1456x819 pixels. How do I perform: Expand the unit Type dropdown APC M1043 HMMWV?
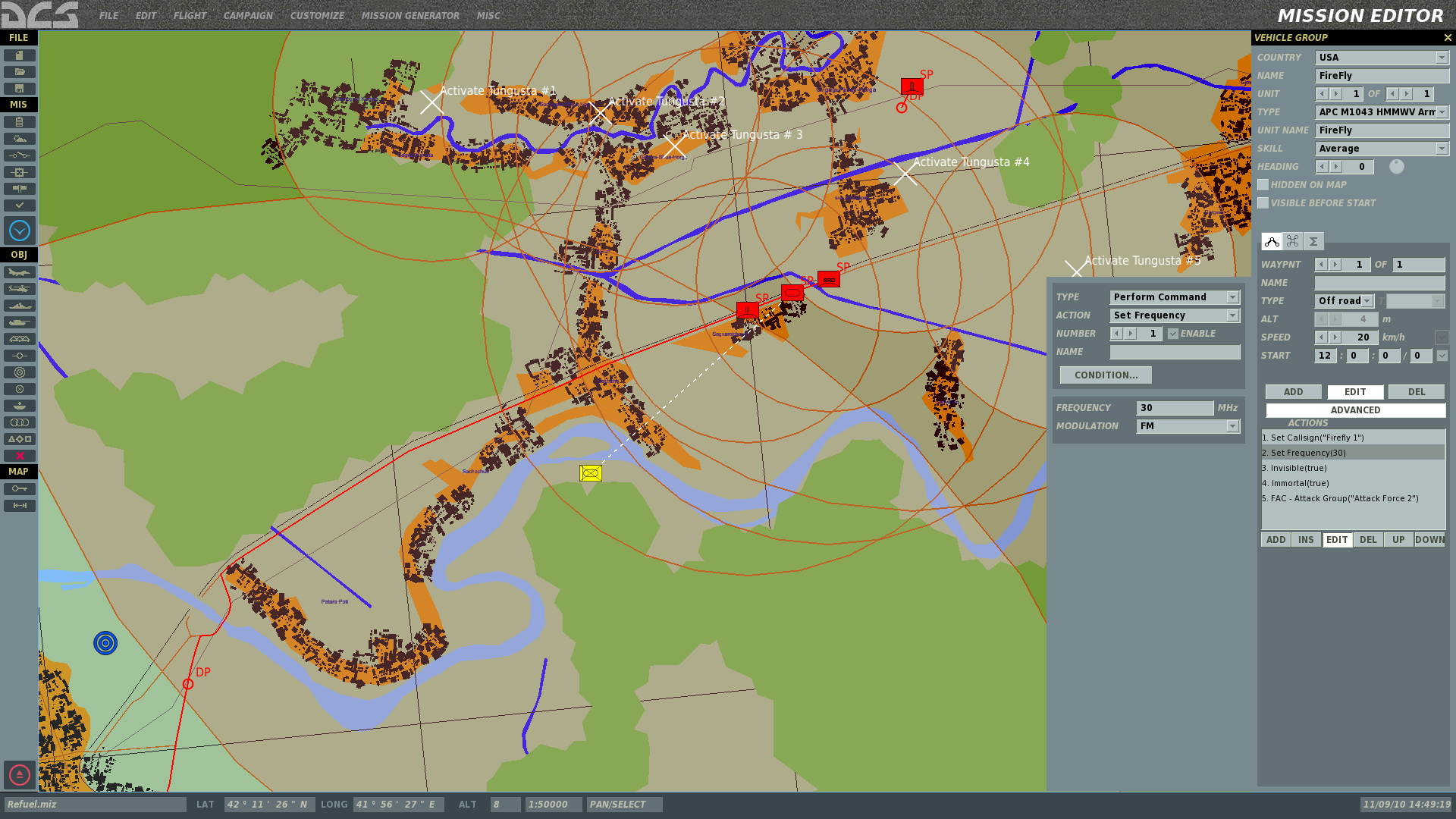point(1442,112)
